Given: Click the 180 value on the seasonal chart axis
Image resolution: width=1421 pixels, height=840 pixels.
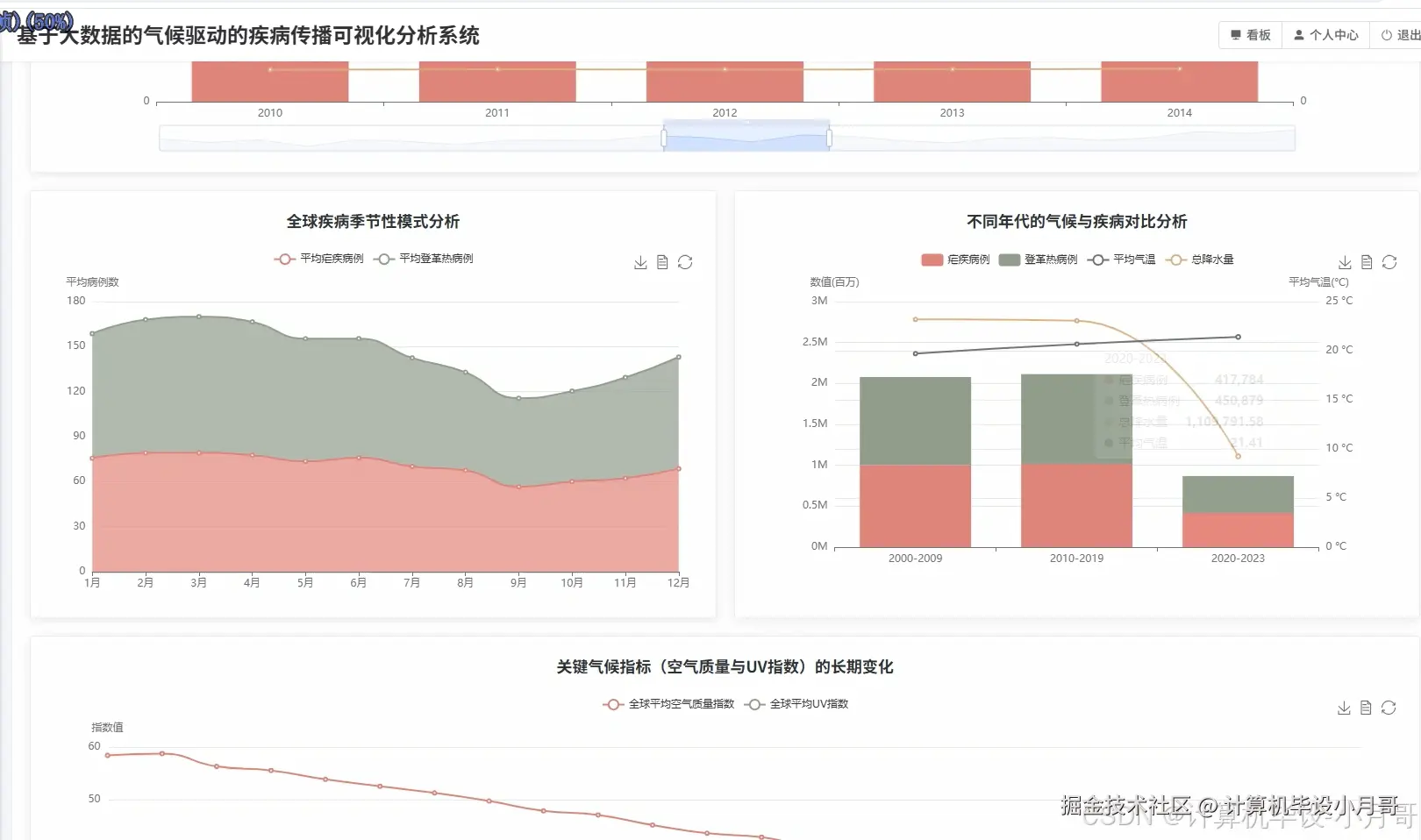Looking at the screenshot, I should (76, 301).
